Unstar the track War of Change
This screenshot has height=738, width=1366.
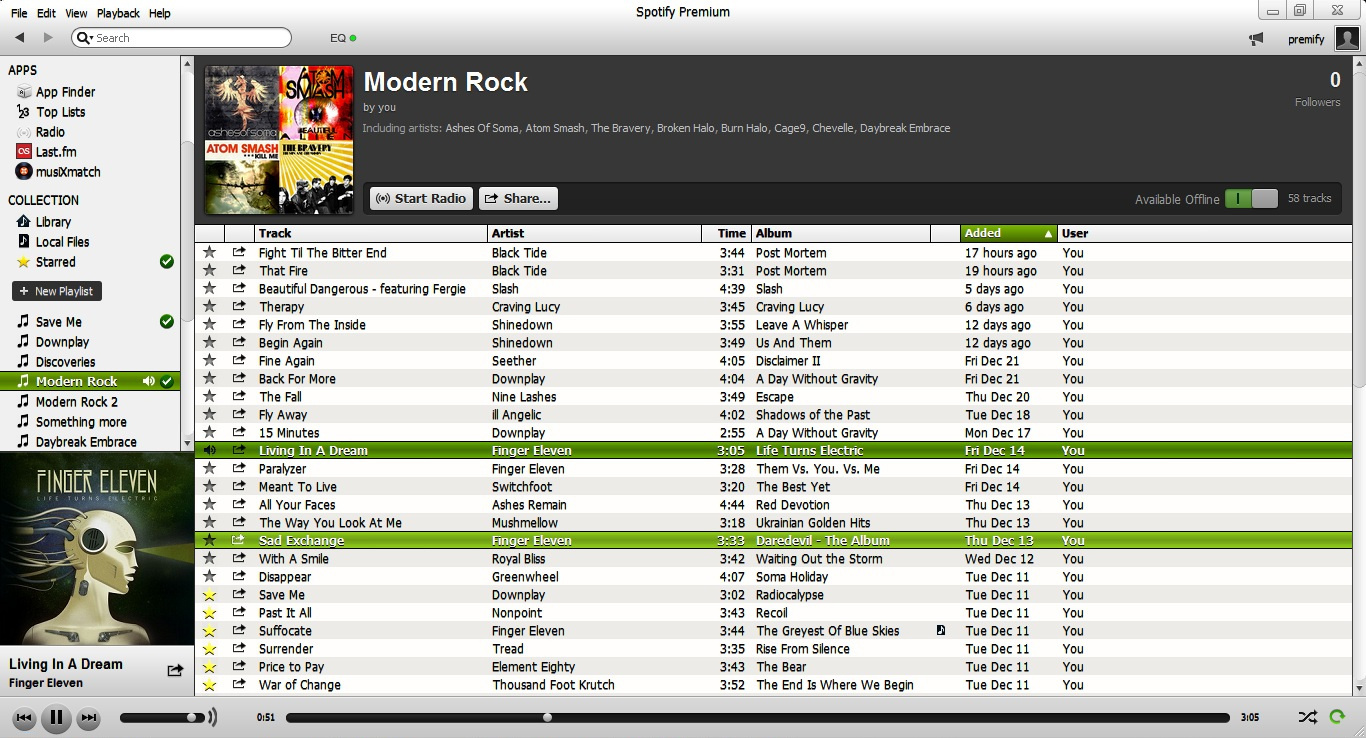pyautogui.click(x=209, y=685)
